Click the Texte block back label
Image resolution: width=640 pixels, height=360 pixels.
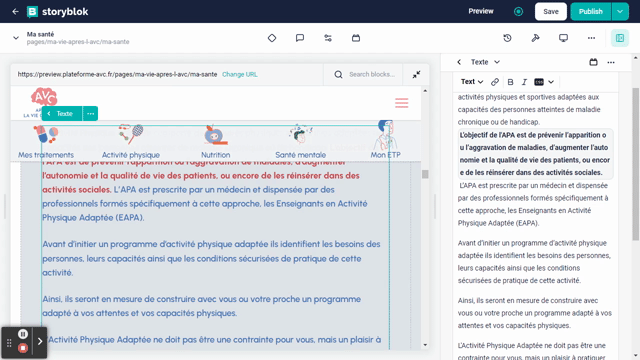pyautogui.click(x=62, y=113)
